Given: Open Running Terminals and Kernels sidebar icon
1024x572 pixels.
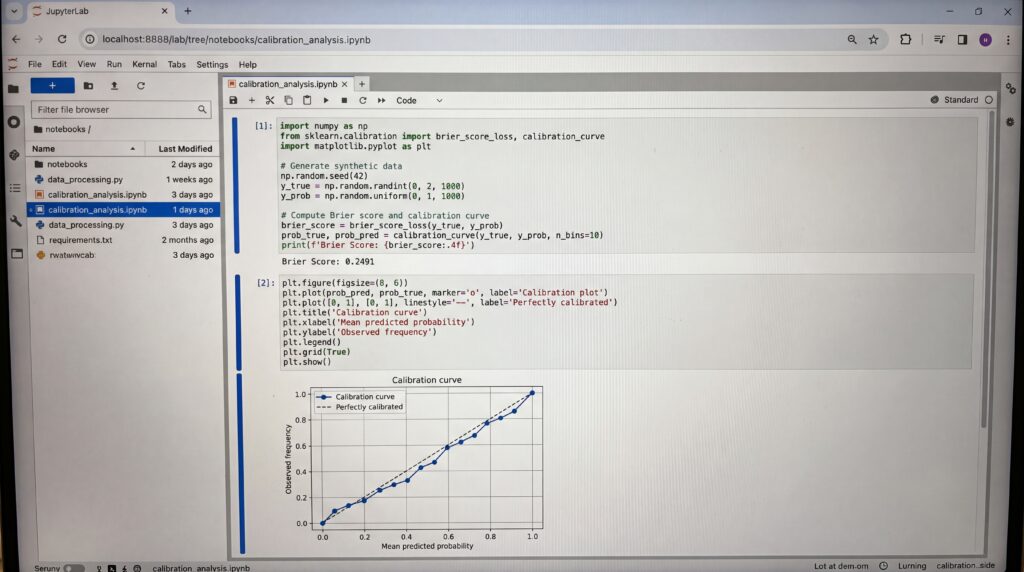Looking at the screenshot, I should (x=14, y=122).
